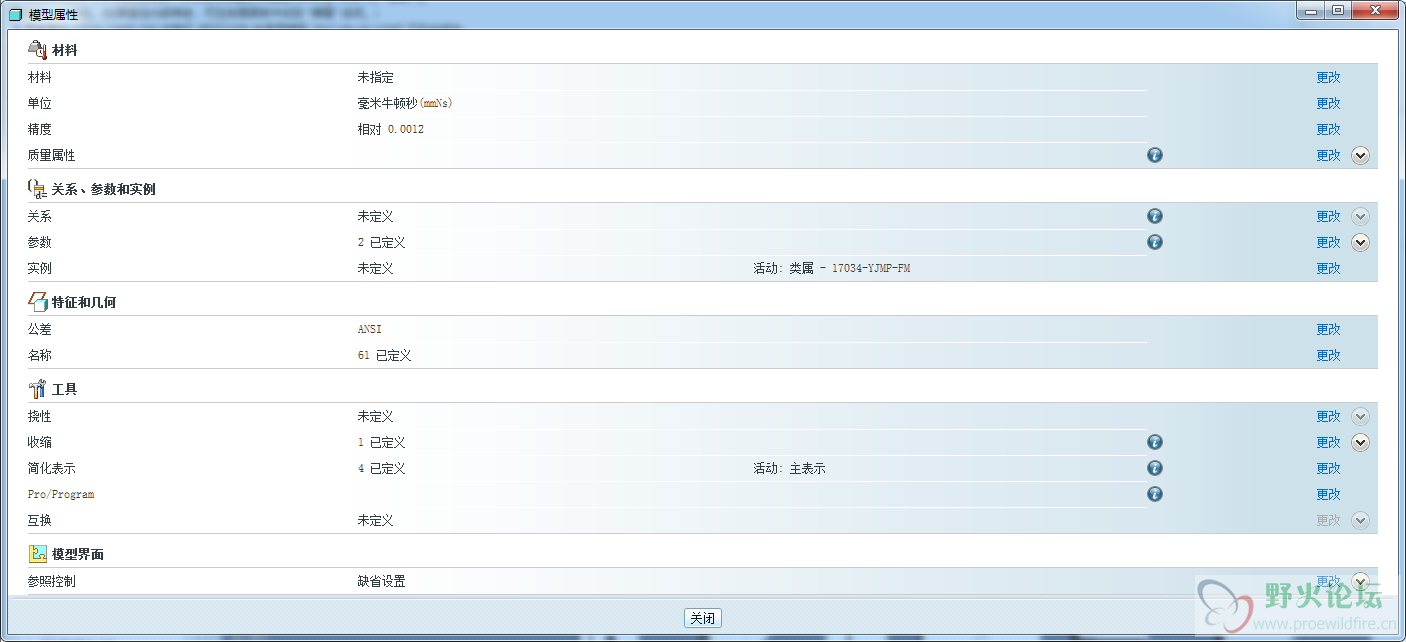Select the 缺省设置 reference control value
The image size is (1406, 642).
click(381, 581)
